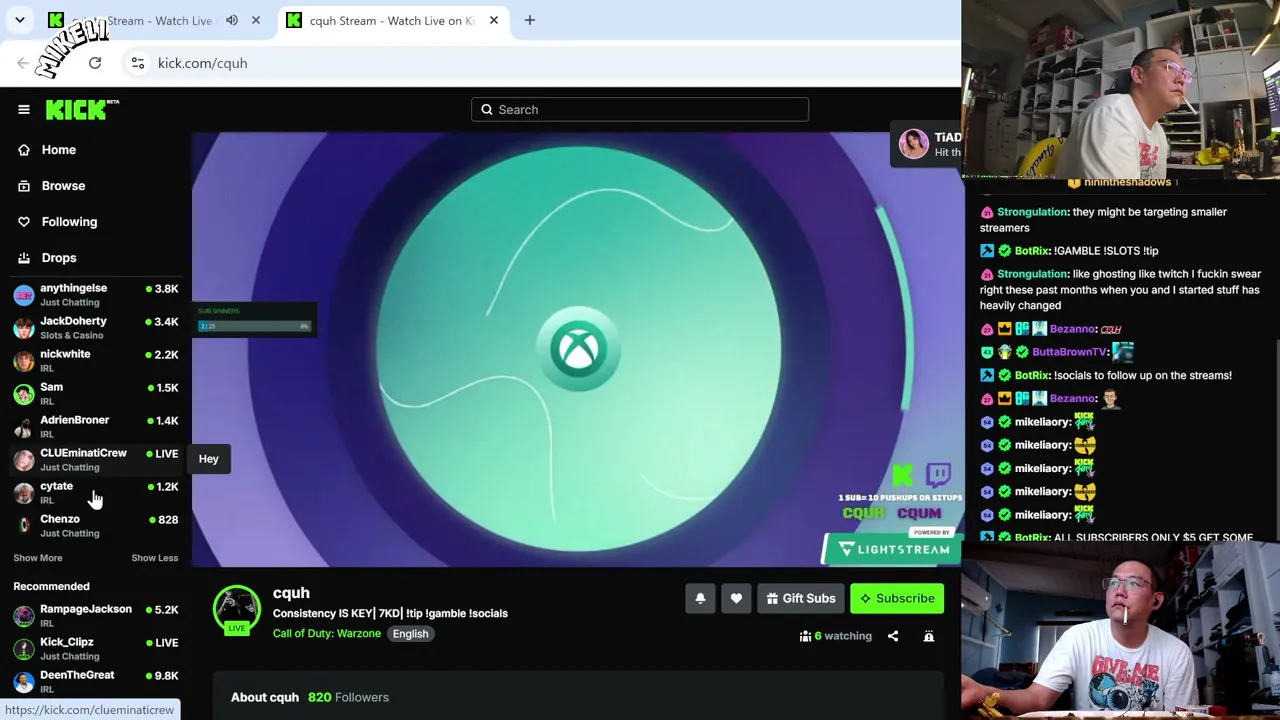Open the DeenTheGreat recommended channel
Viewport: 1280px width, 720px height.
point(96,682)
